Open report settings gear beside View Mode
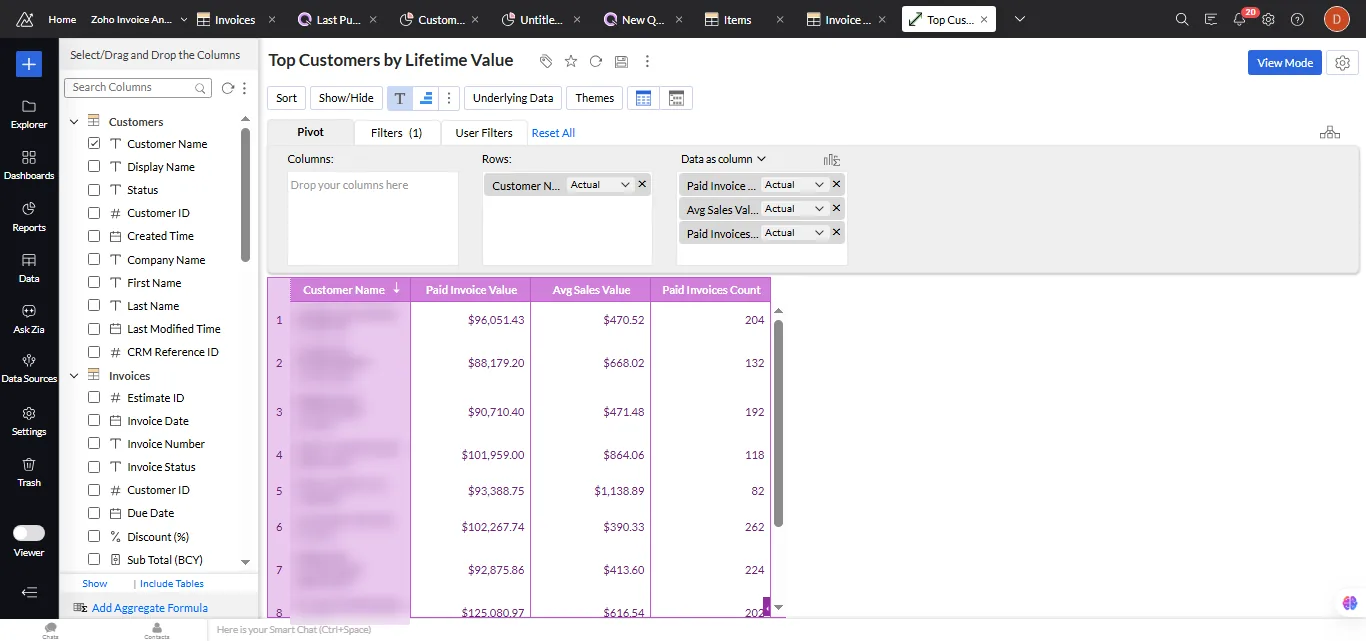 click(1342, 63)
